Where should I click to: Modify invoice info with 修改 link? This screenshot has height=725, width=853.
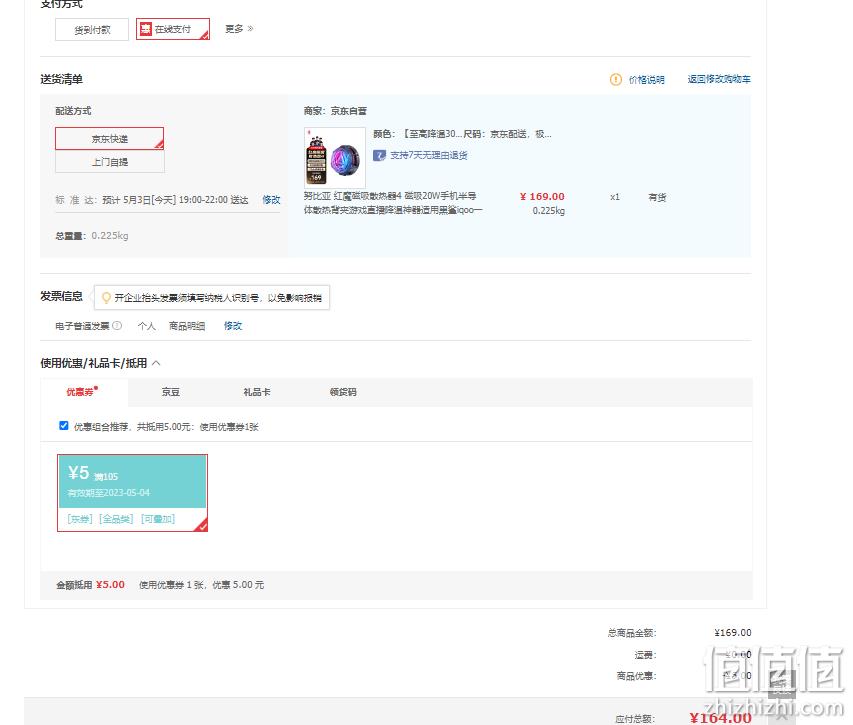[233, 326]
